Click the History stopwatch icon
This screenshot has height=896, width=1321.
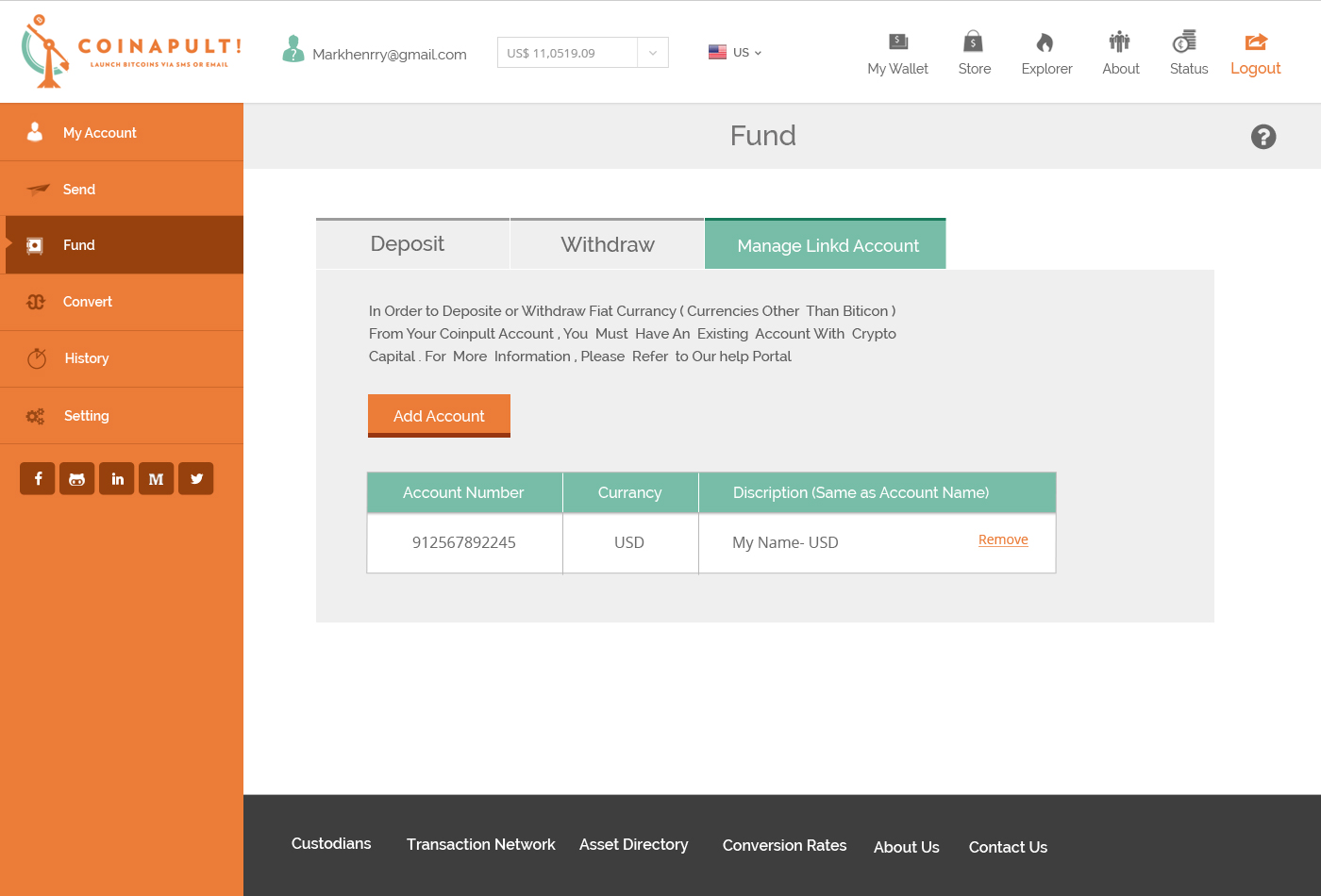point(37,358)
